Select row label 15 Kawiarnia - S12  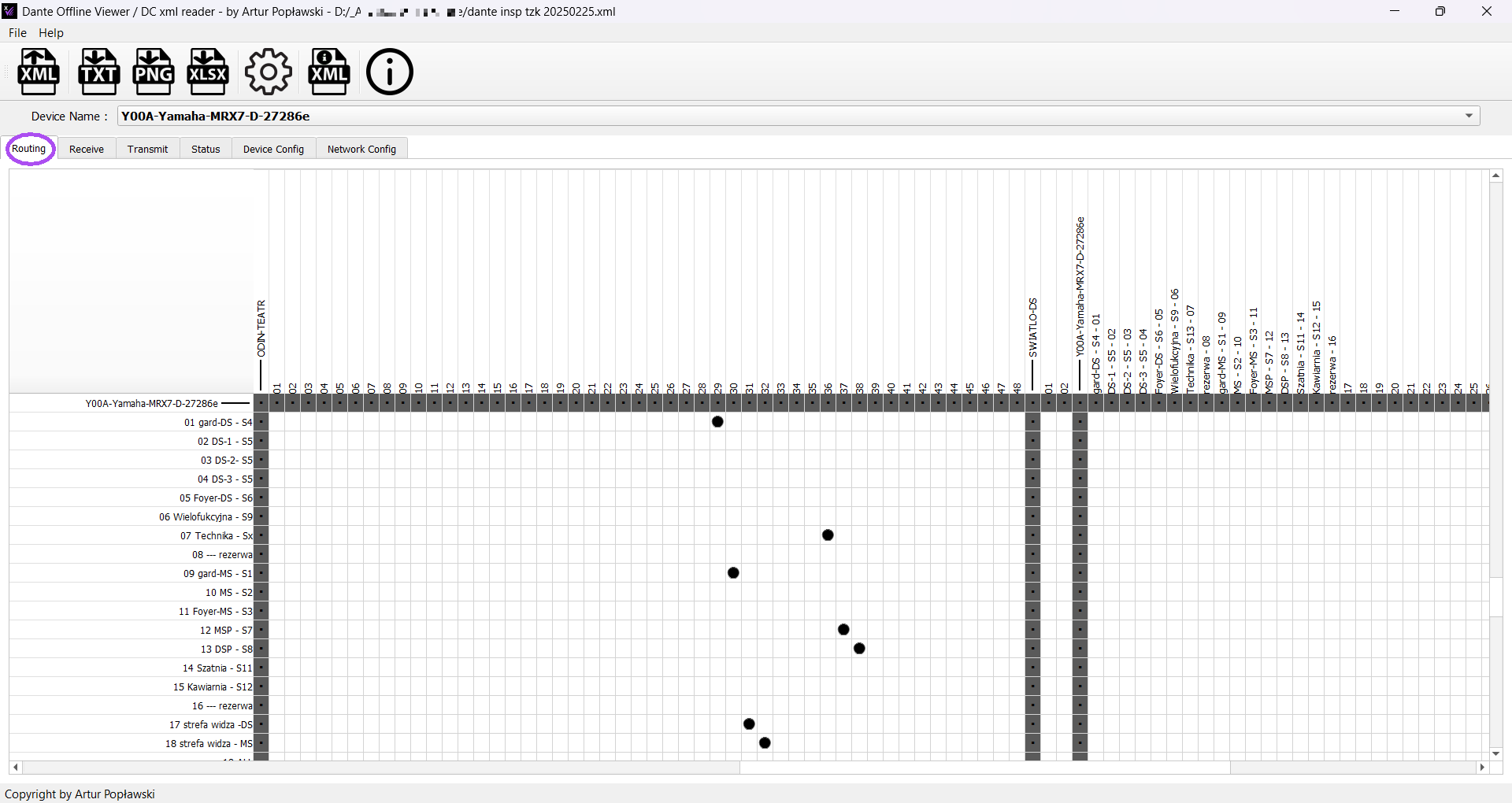point(213,687)
